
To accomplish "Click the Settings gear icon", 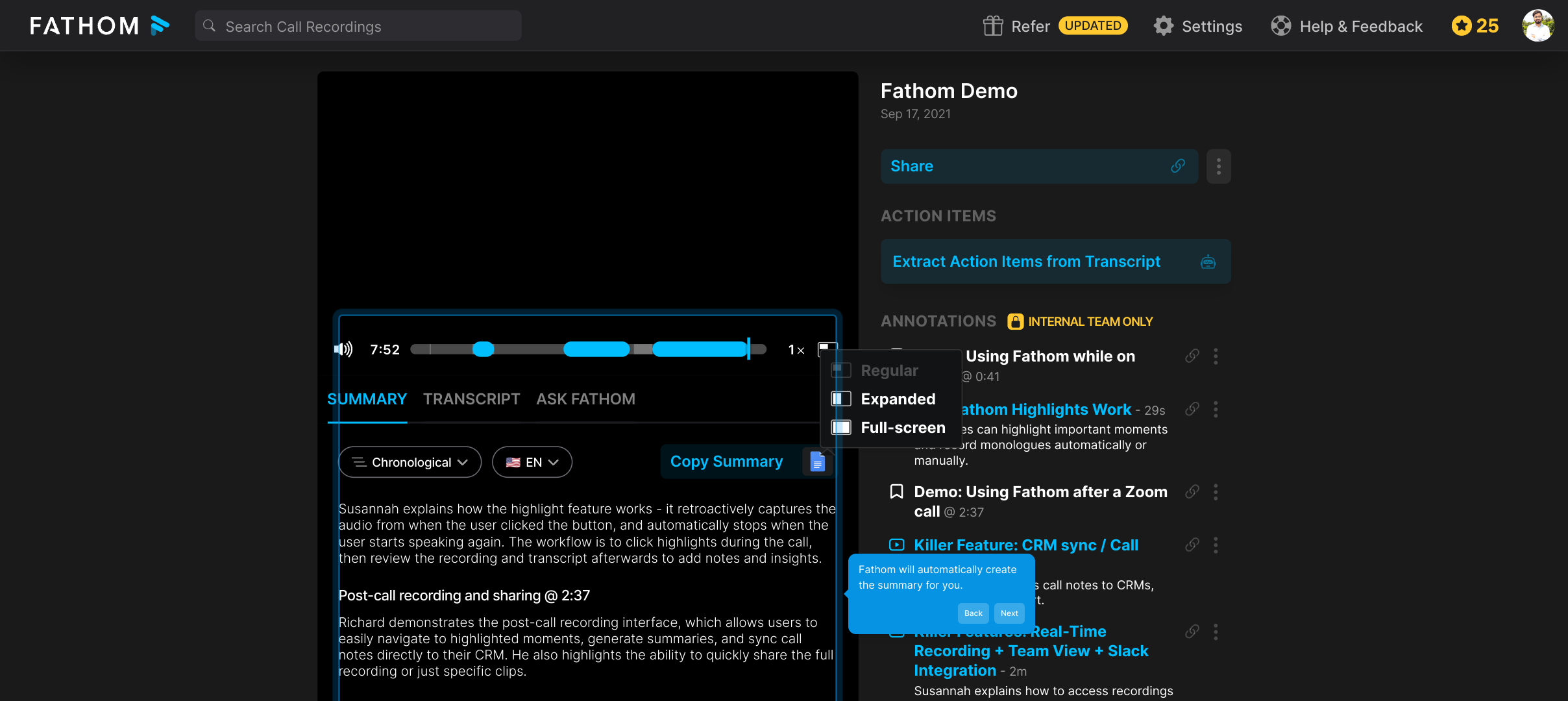I will (1164, 26).
